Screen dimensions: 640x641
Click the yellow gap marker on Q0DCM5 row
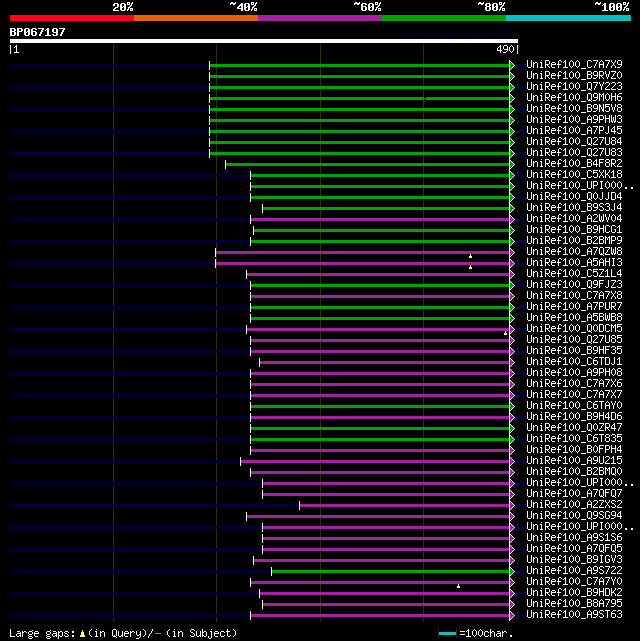(x=506, y=333)
